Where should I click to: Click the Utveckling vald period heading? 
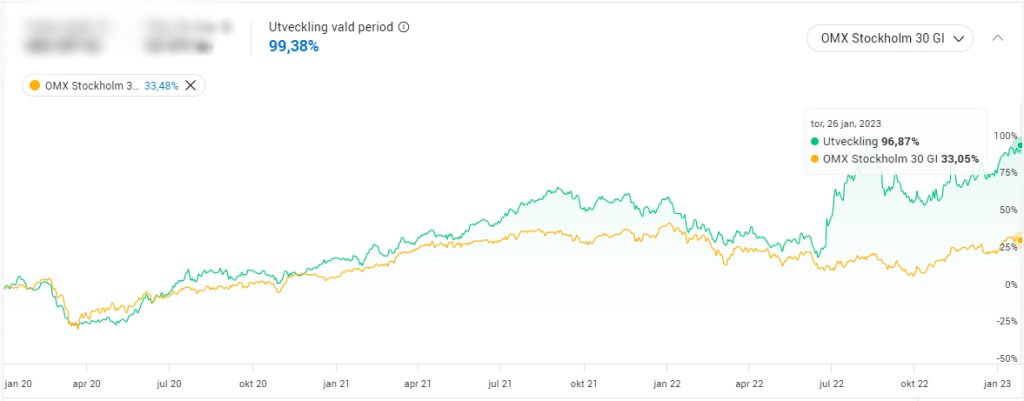point(331,27)
